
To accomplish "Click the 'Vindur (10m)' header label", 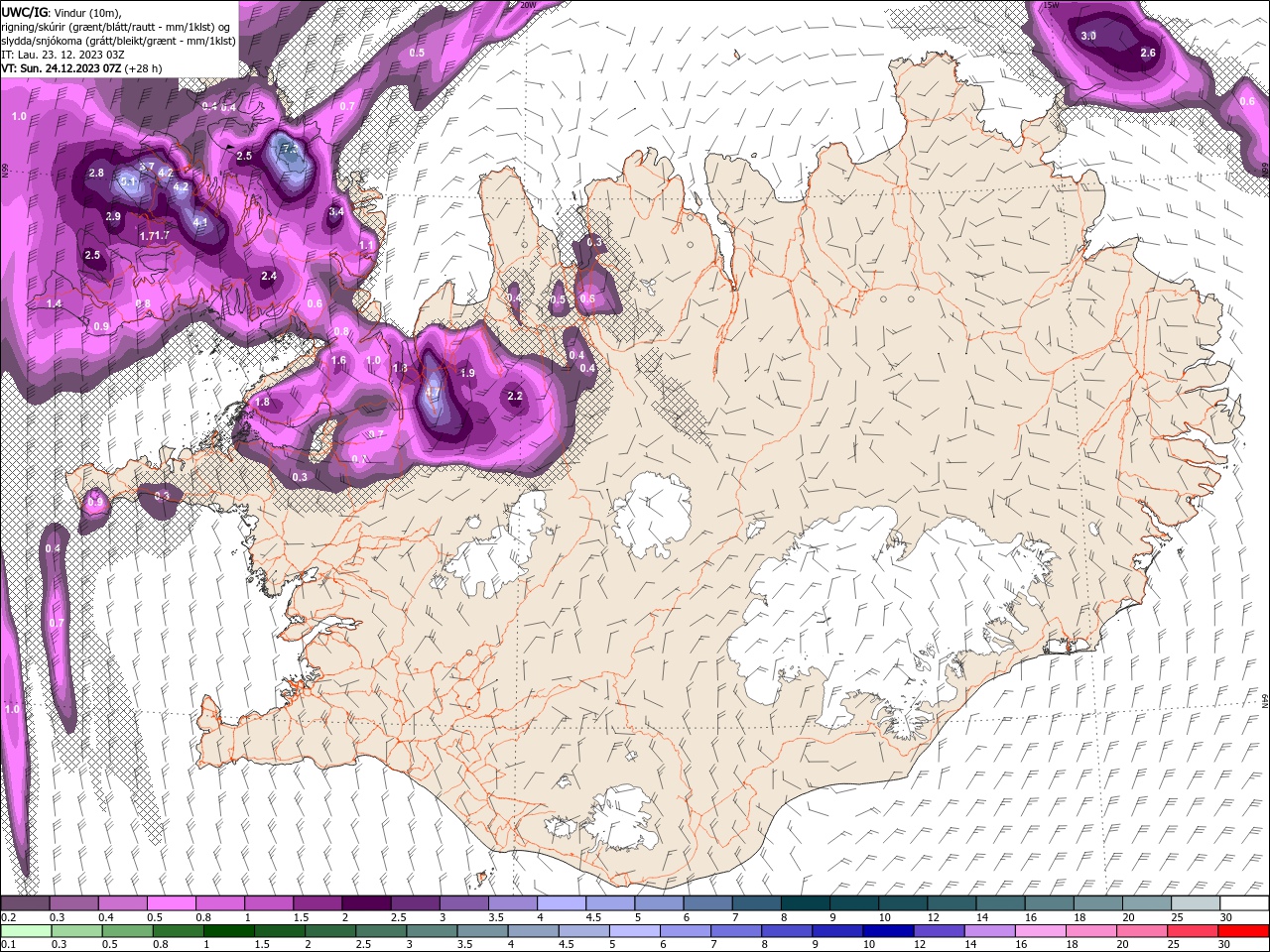I will [x=86, y=12].
